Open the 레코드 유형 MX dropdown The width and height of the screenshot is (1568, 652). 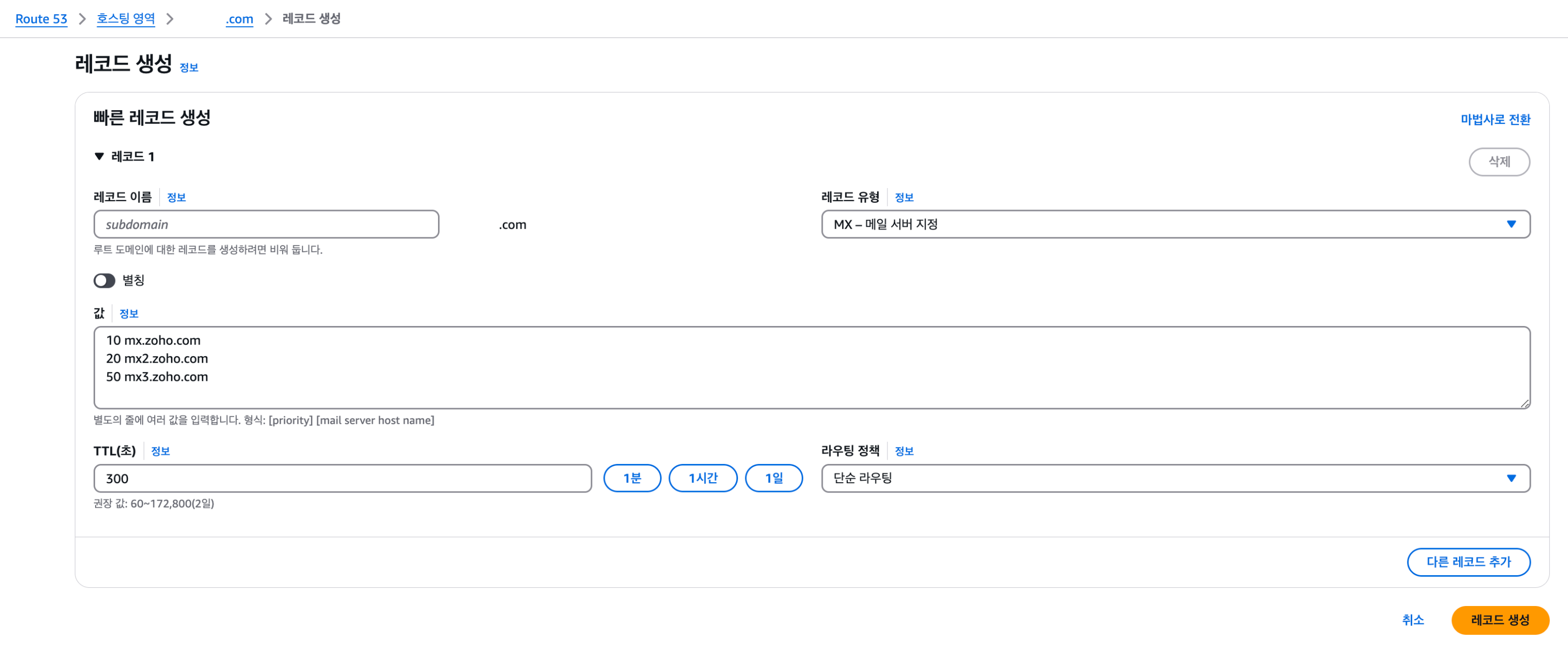1175,225
